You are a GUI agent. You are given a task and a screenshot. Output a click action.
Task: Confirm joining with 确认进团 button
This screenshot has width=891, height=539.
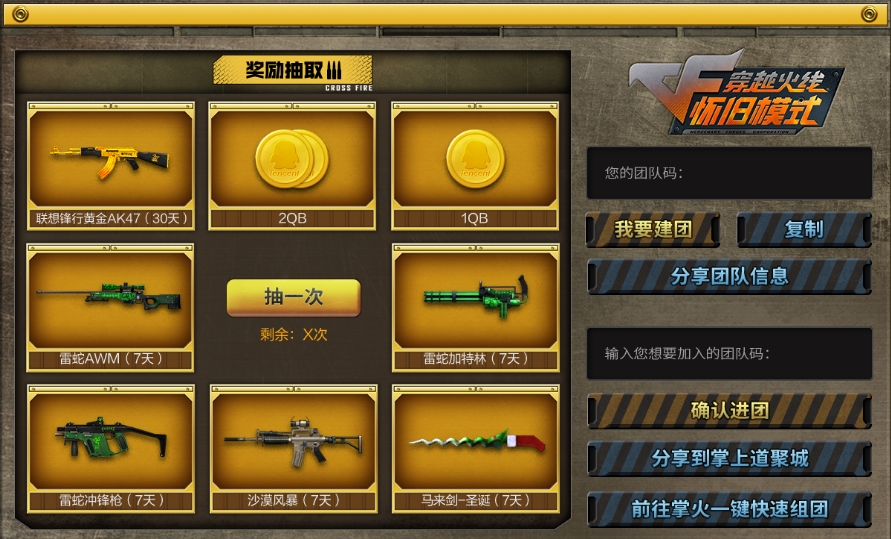(x=729, y=411)
